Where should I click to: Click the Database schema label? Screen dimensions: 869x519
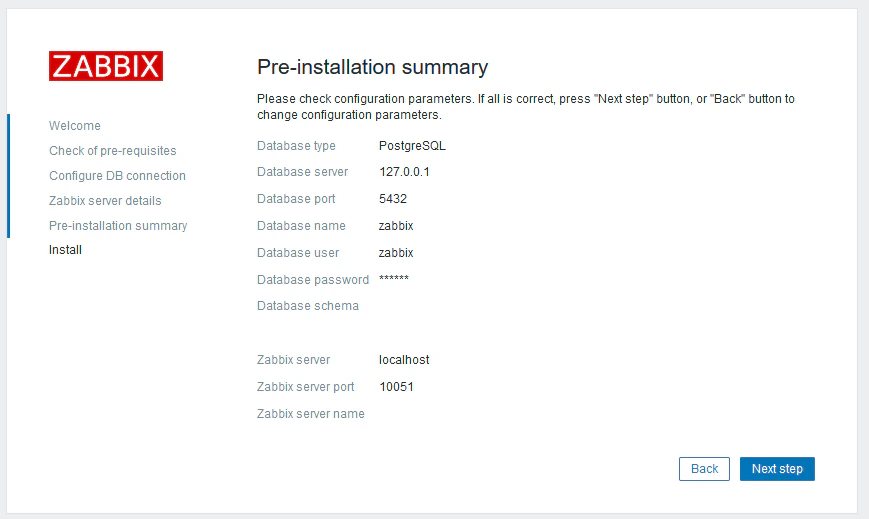click(308, 306)
